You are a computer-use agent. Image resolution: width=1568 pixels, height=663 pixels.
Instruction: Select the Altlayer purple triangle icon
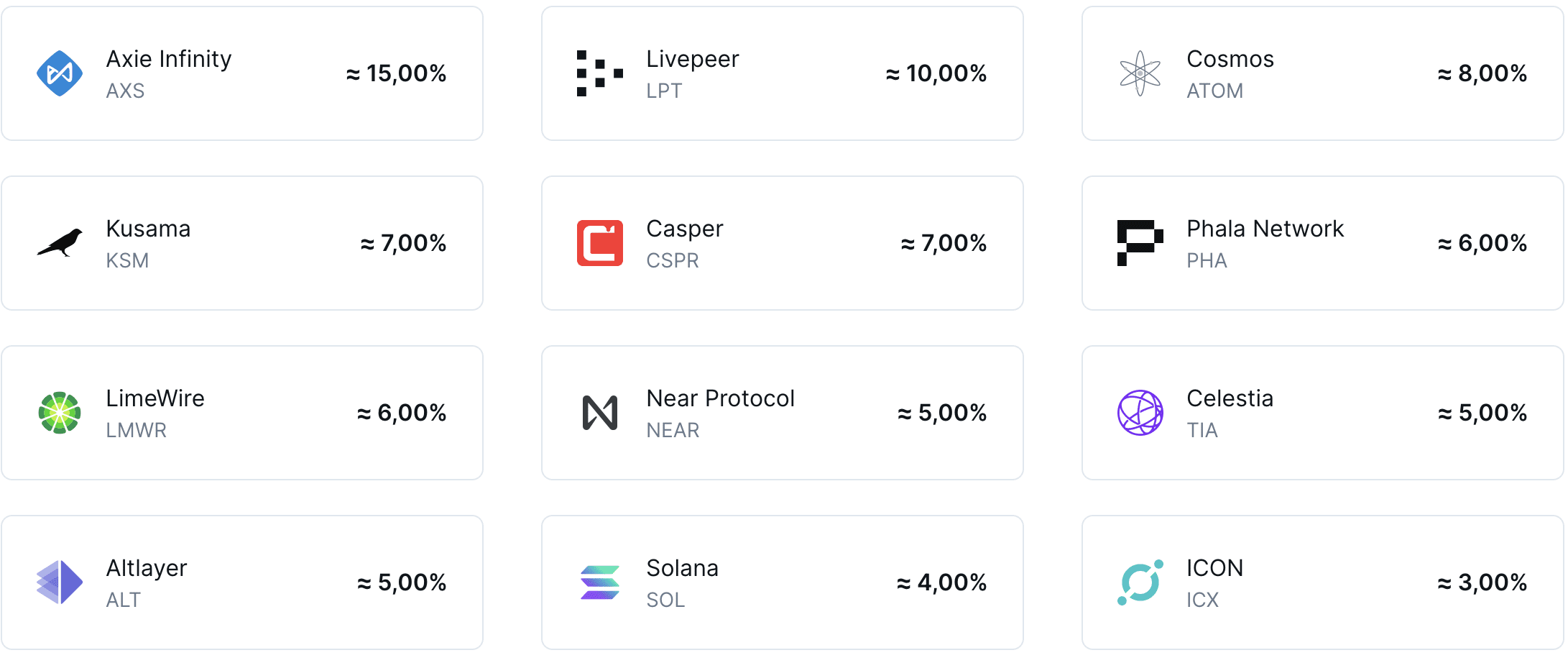point(60,582)
